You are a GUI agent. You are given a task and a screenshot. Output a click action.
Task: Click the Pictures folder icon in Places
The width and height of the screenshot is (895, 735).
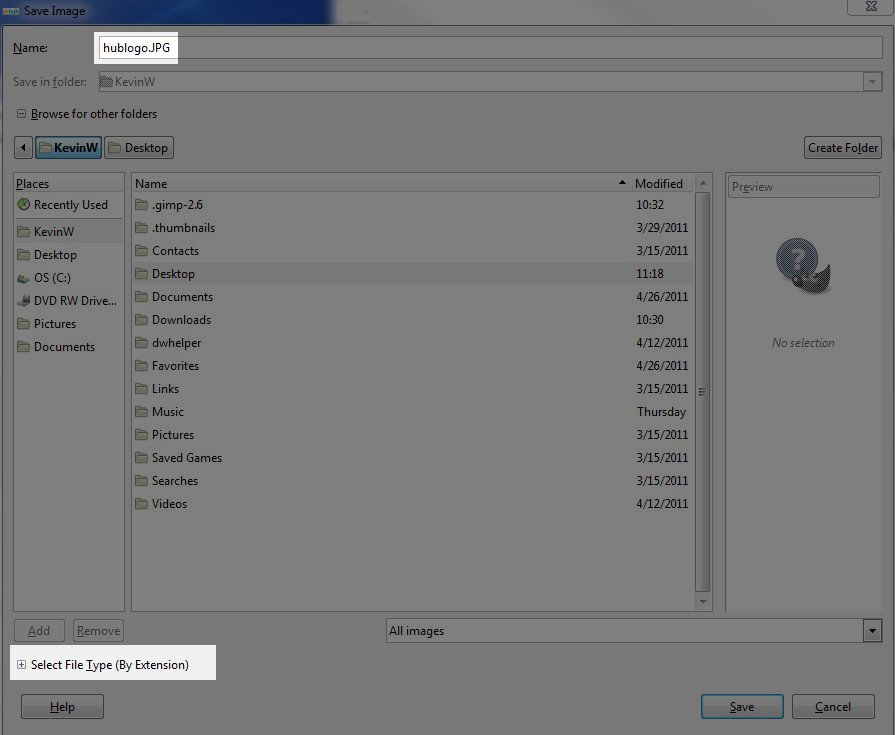point(24,324)
